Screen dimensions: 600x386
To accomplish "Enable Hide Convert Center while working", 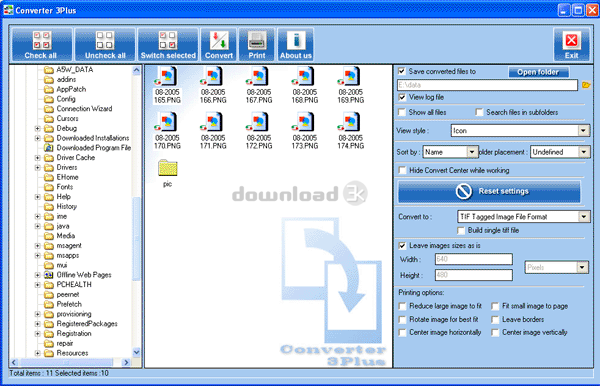I will (x=402, y=170).
